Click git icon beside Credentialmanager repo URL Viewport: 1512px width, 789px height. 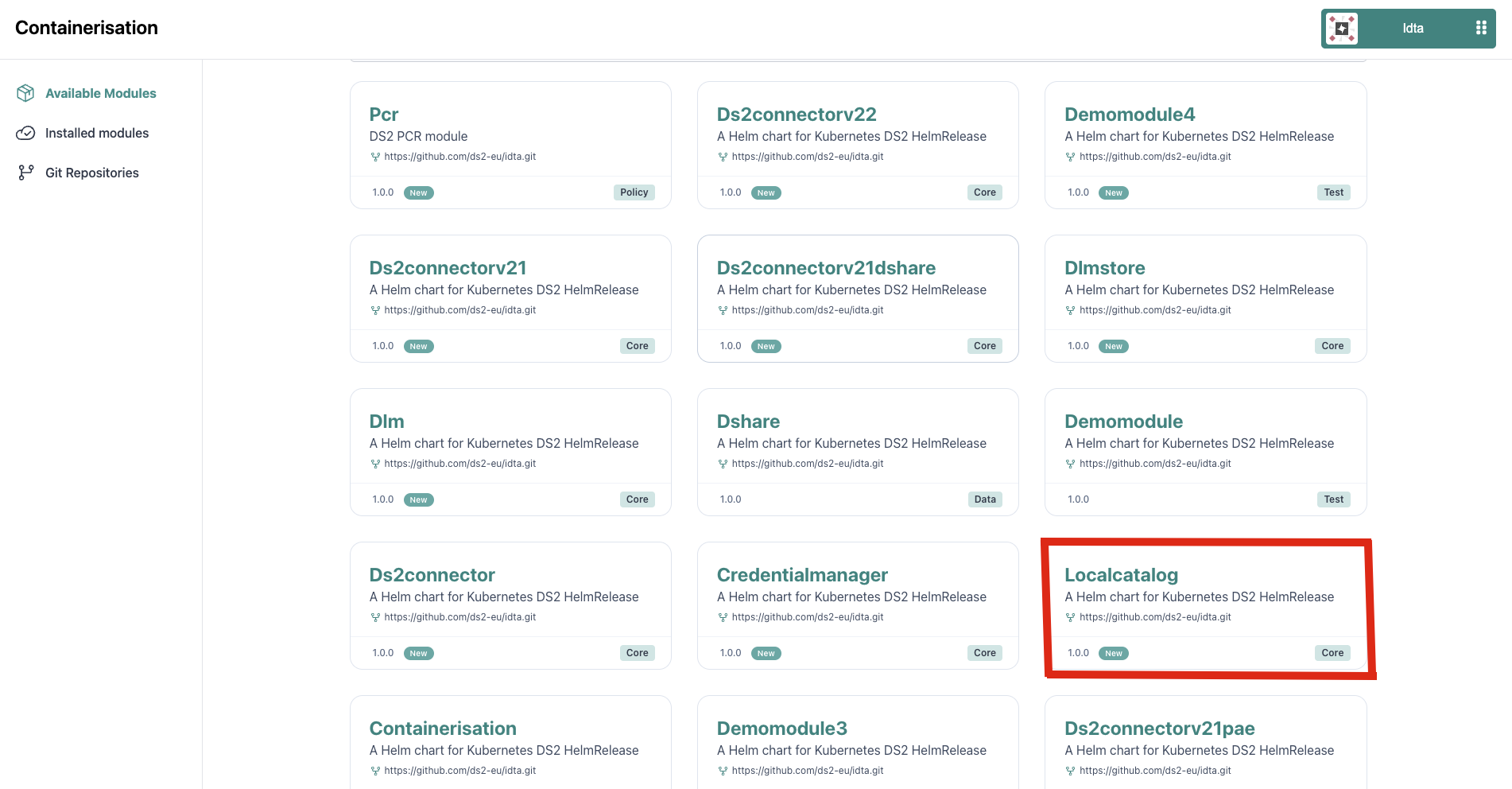click(723, 617)
